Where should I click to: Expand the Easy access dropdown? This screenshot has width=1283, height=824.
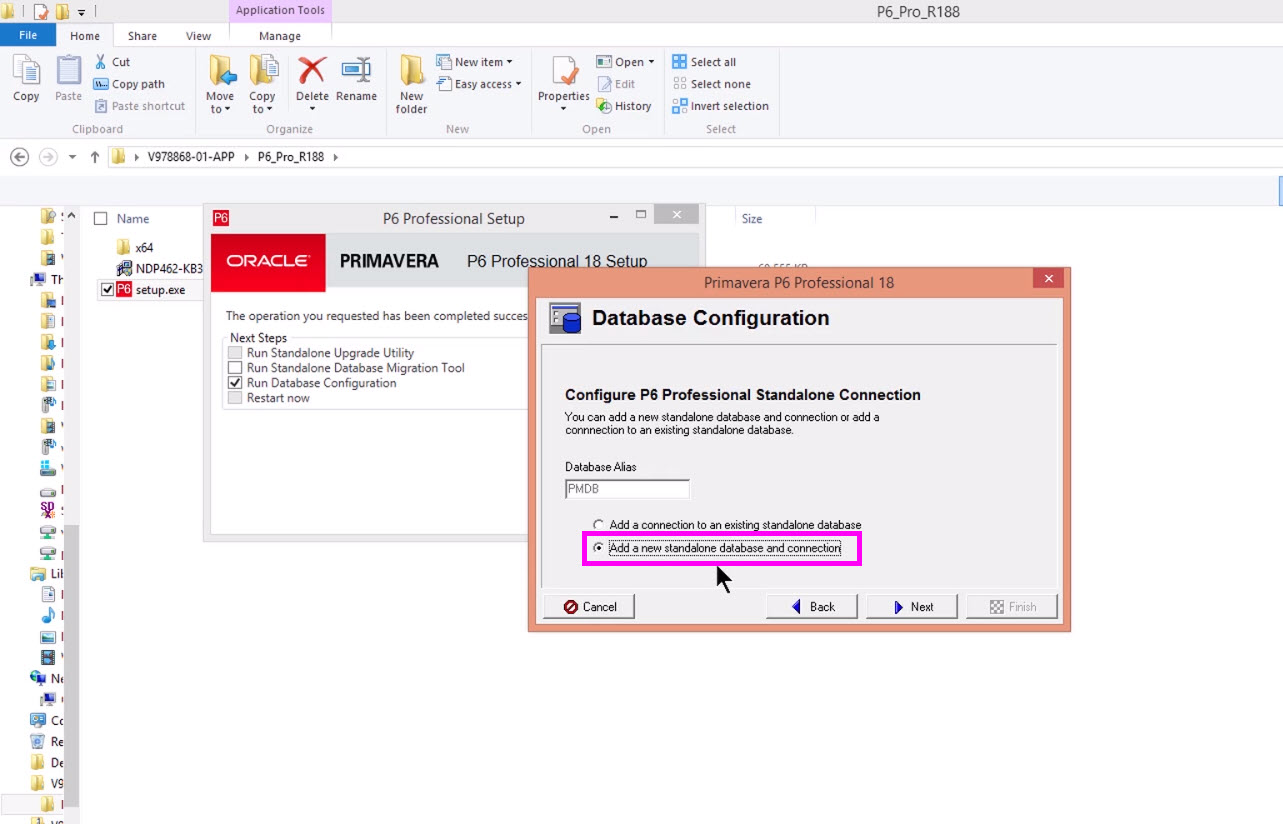(479, 84)
